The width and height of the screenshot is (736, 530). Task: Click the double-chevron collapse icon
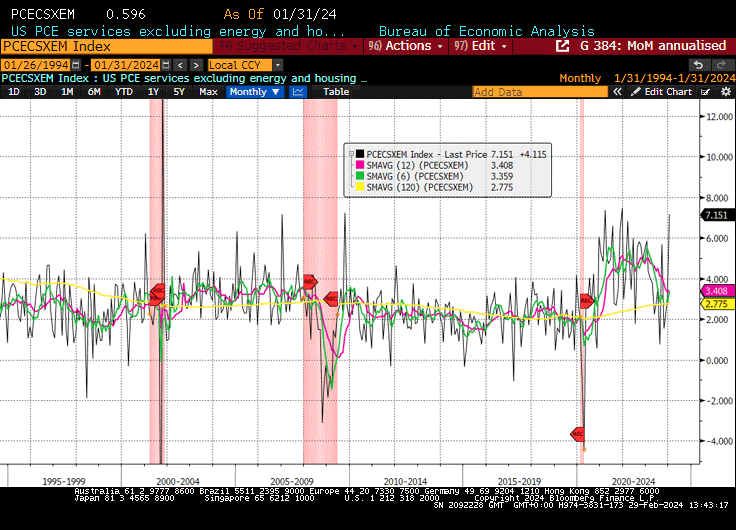(617, 91)
